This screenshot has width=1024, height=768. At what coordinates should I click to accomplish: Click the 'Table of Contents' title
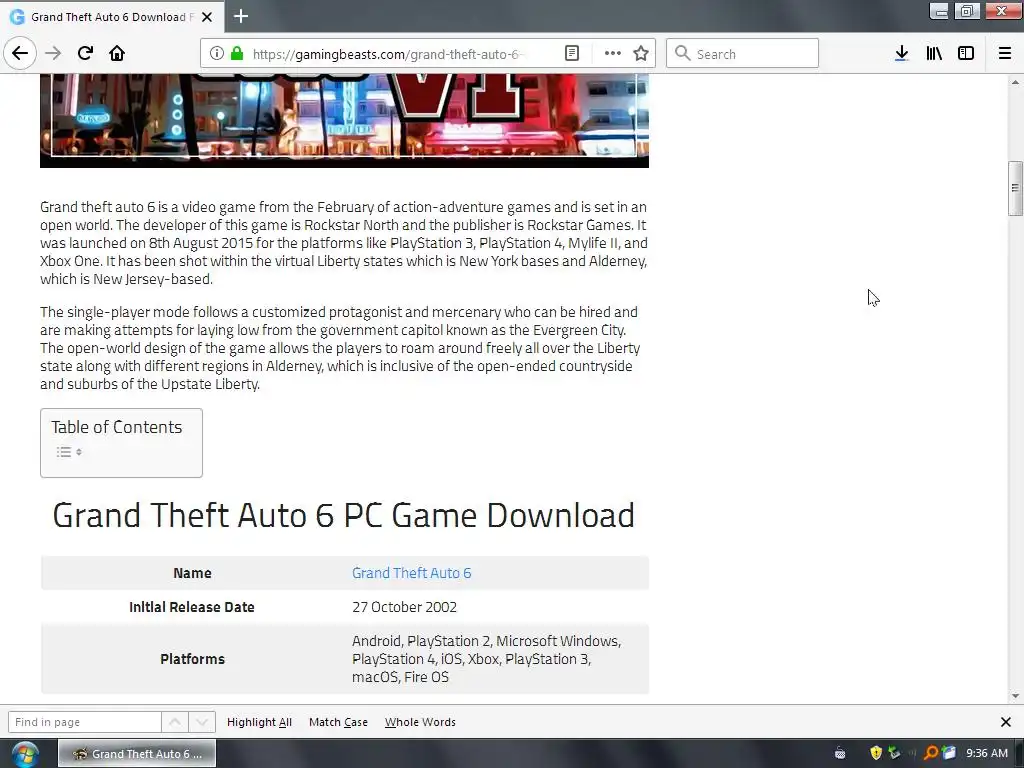pyautogui.click(x=116, y=427)
